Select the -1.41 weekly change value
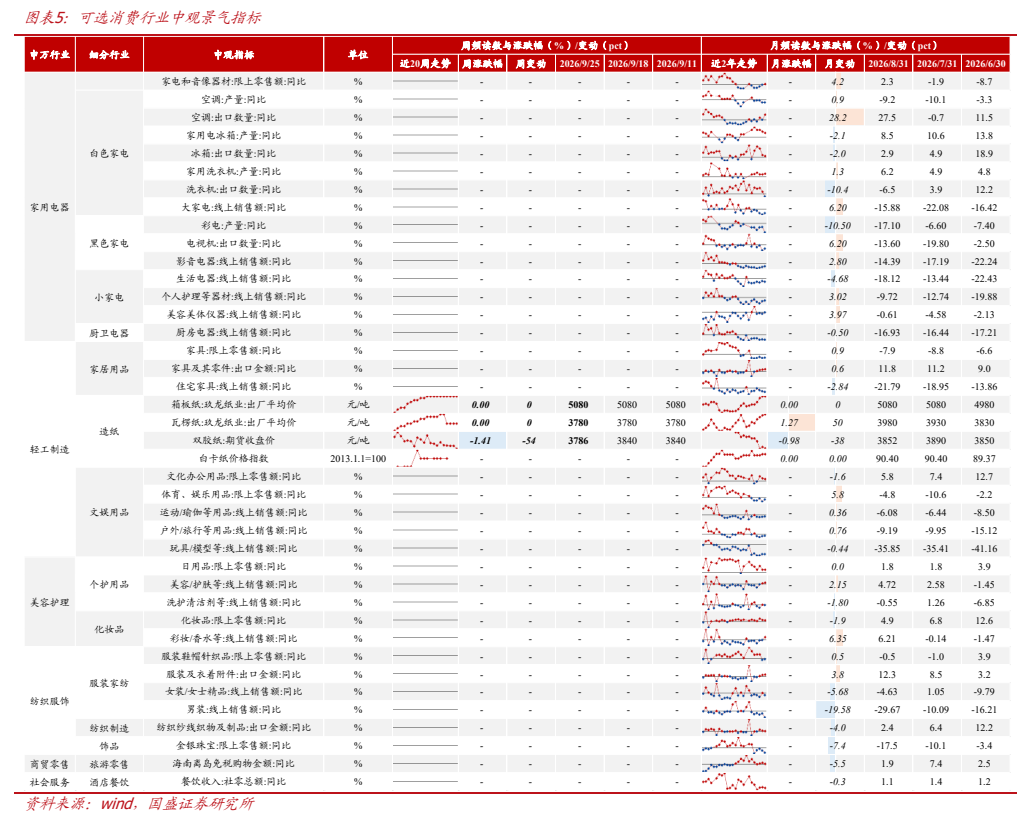 [x=481, y=440]
